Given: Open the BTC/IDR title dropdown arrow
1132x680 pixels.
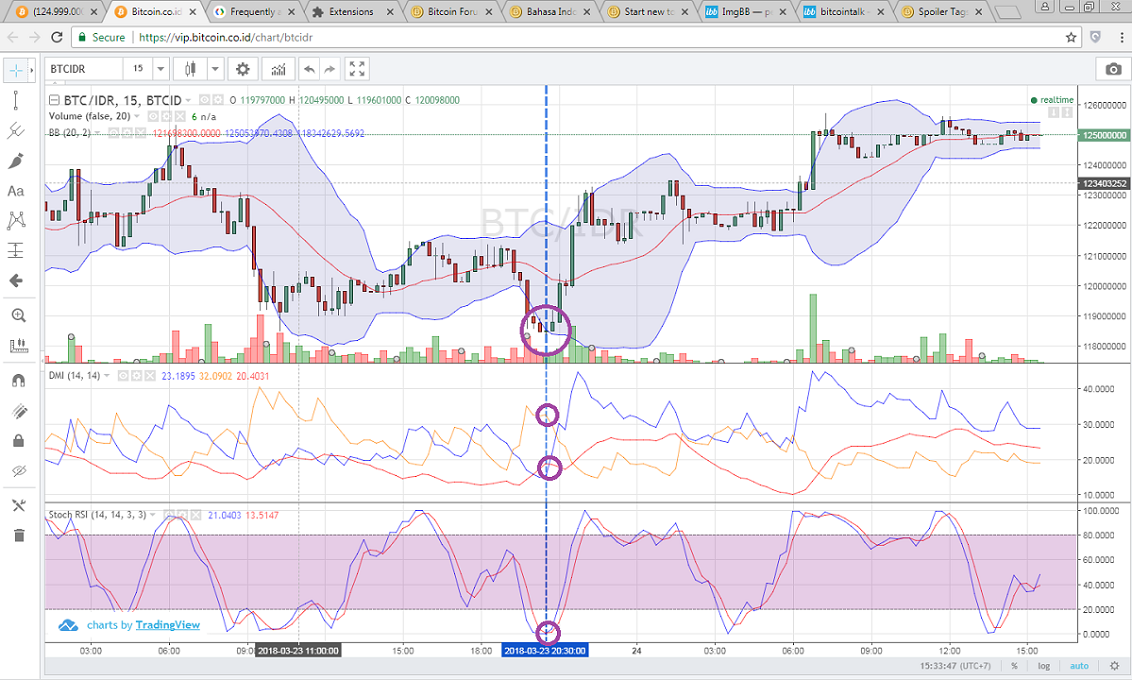Looking at the screenshot, I should (188, 100).
